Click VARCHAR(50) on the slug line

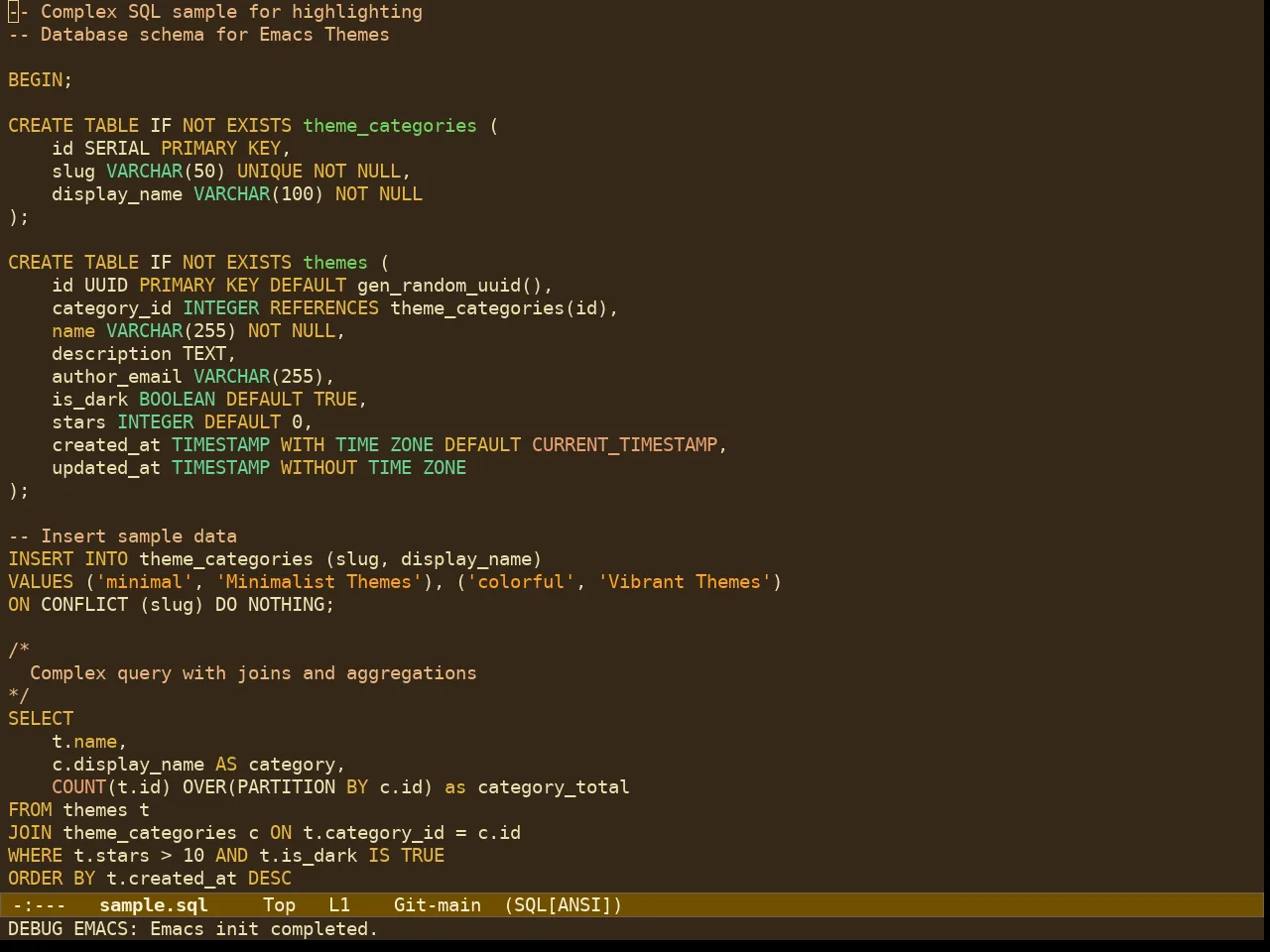pyautogui.click(x=166, y=172)
